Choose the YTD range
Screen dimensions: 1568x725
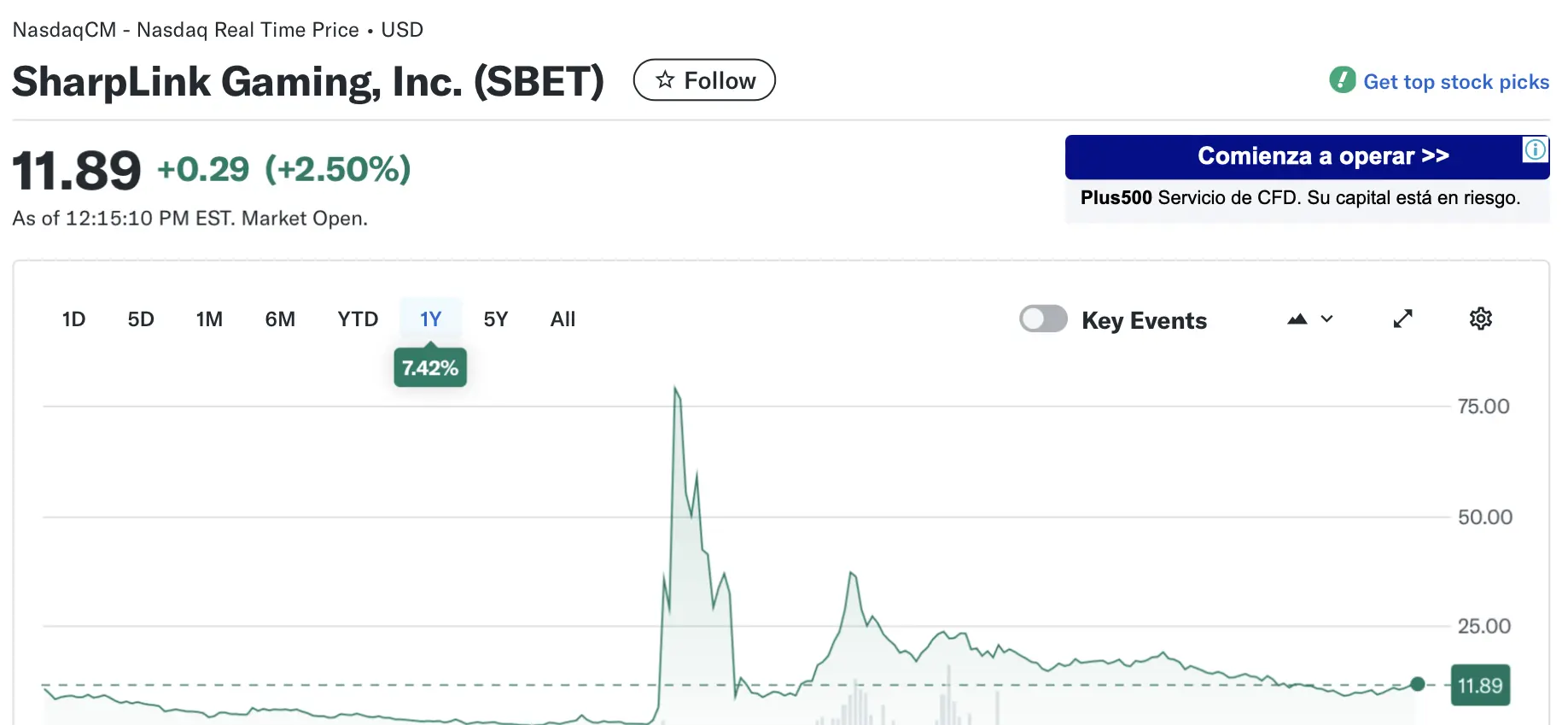point(358,319)
